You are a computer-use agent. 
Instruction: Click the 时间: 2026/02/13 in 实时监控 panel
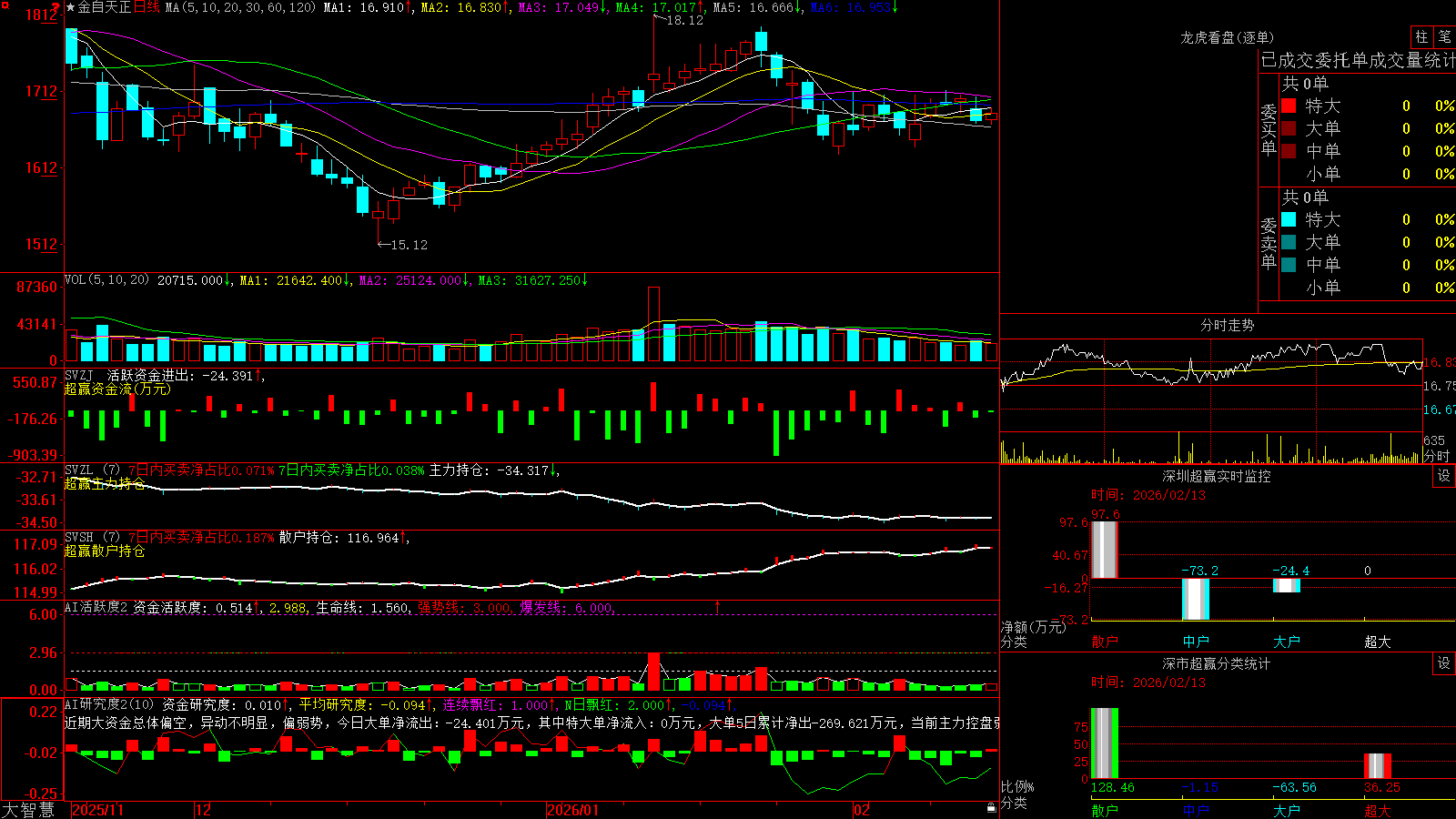(1148, 495)
